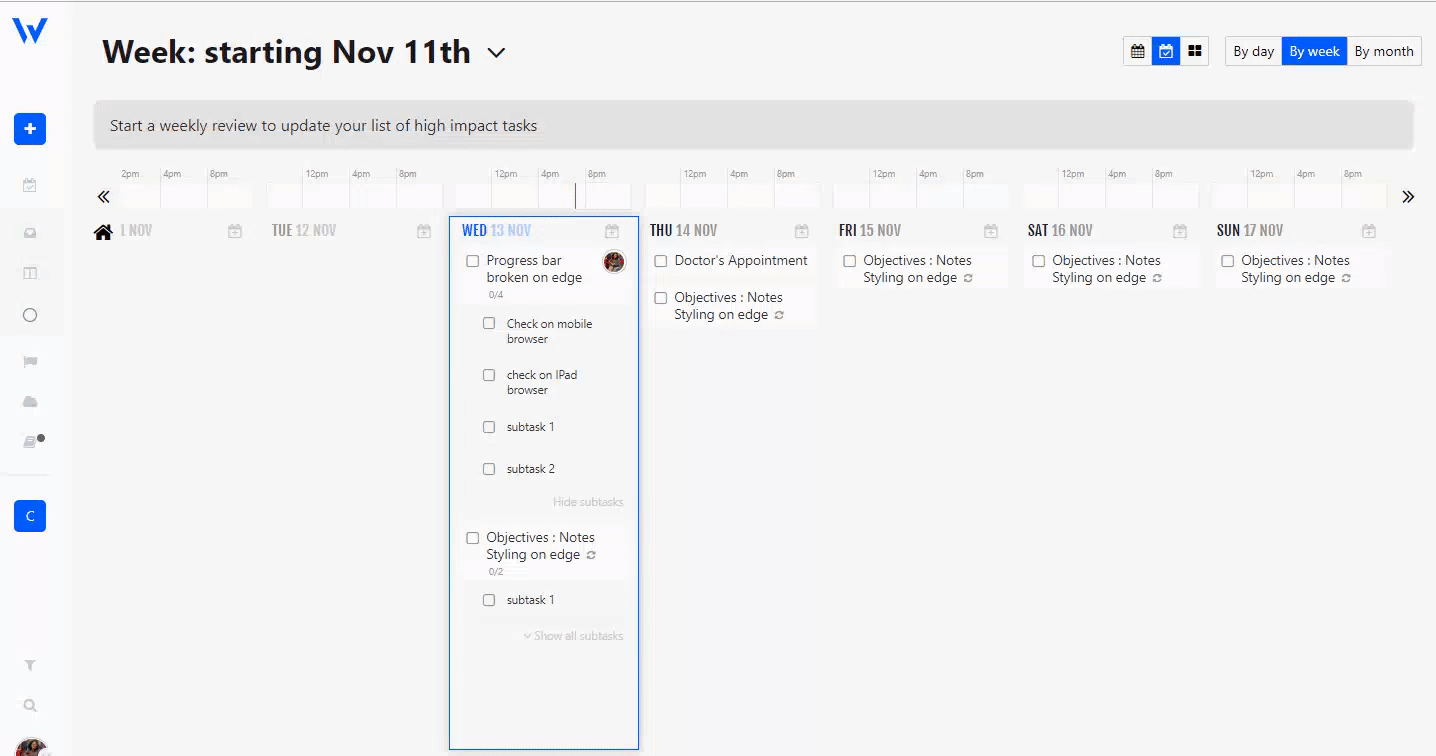Click the filter icon in the left sidebar
The width and height of the screenshot is (1436, 756).
29,664
